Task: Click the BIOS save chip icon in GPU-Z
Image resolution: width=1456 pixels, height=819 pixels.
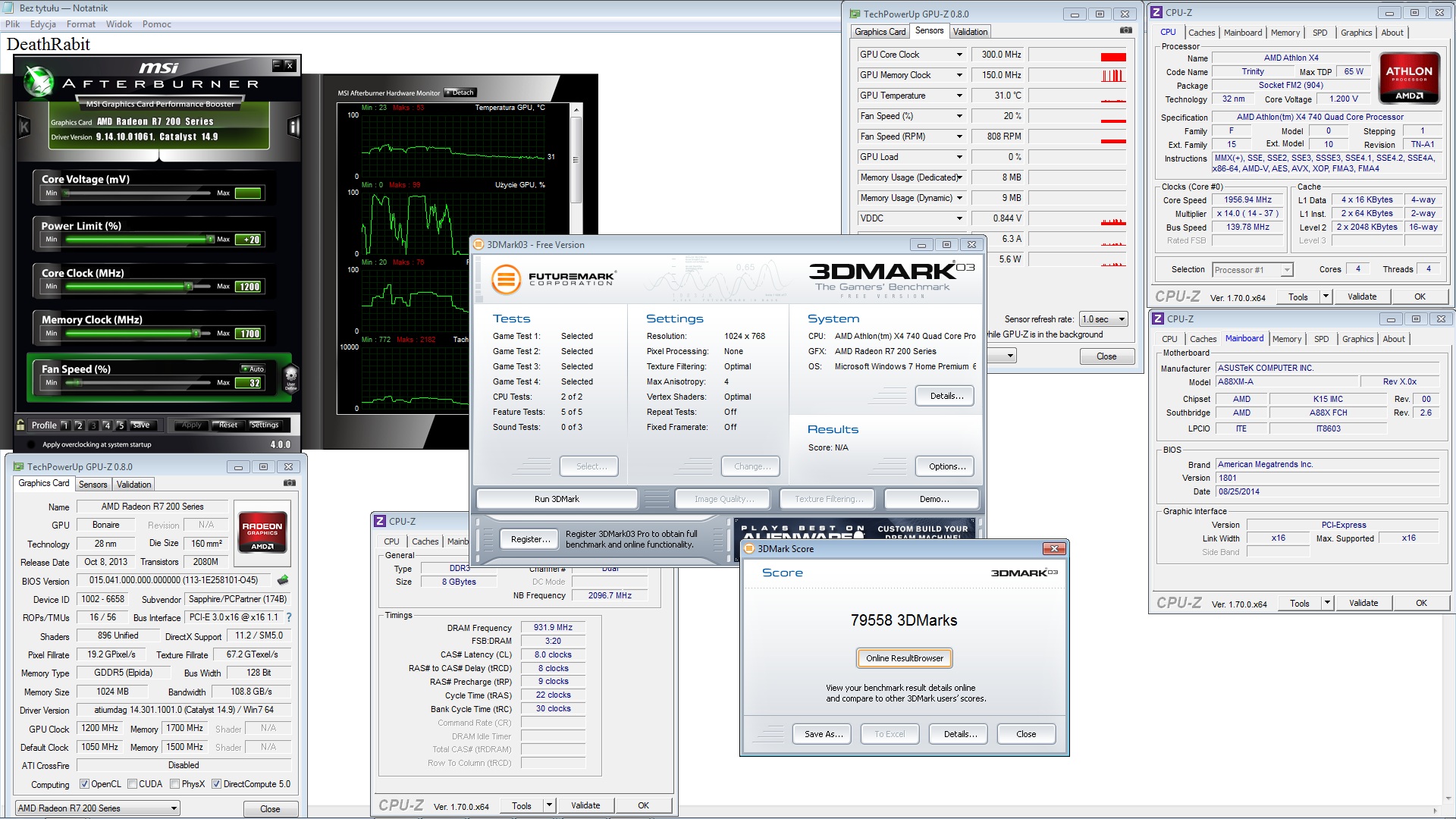Action: [x=283, y=580]
